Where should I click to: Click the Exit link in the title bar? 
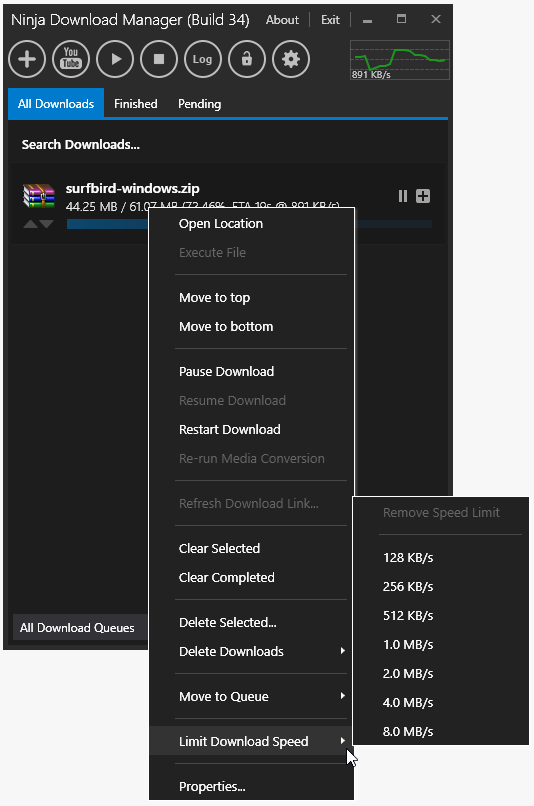330,20
